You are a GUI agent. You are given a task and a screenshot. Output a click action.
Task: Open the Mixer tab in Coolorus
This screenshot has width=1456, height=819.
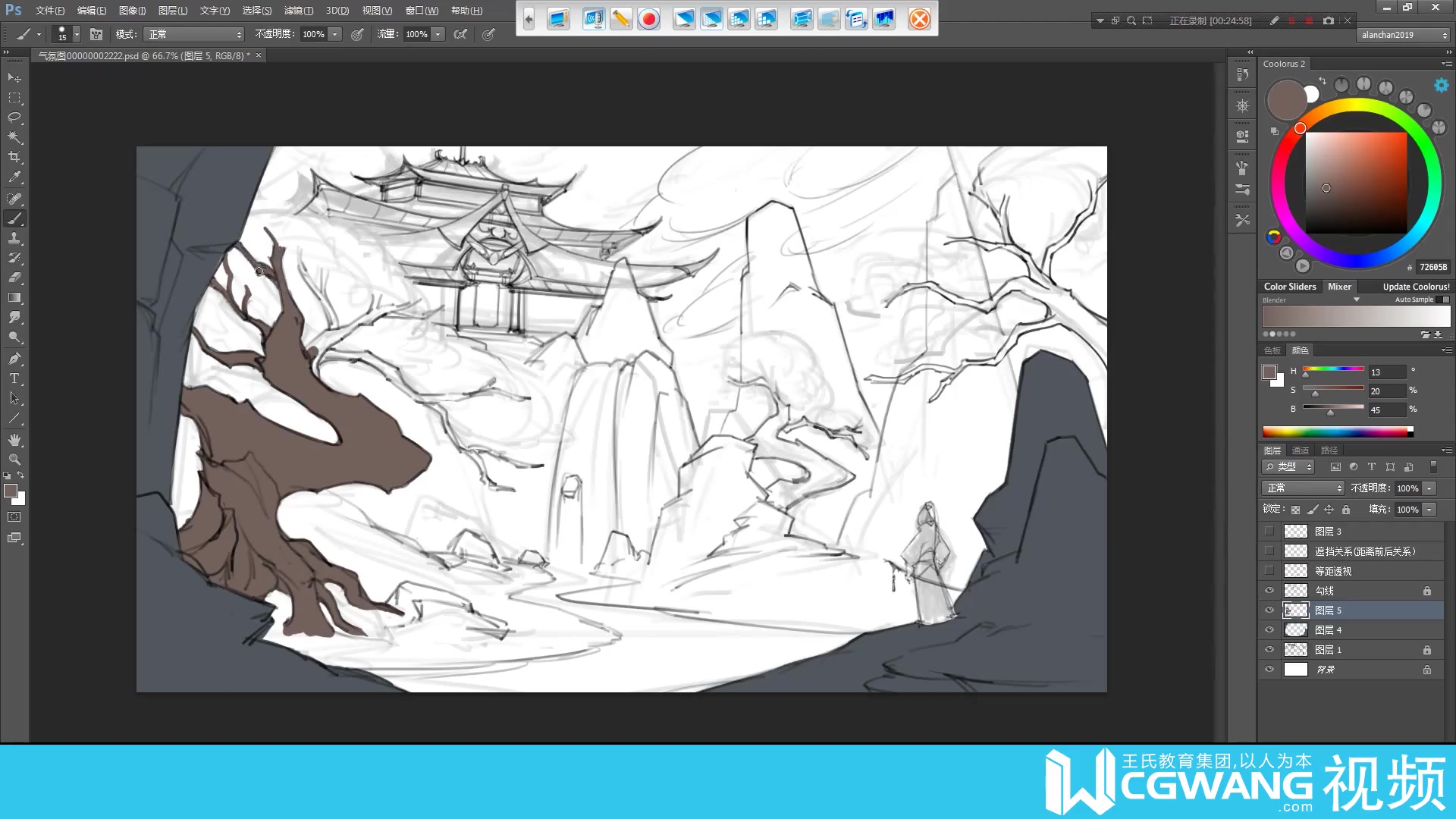(x=1339, y=287)
